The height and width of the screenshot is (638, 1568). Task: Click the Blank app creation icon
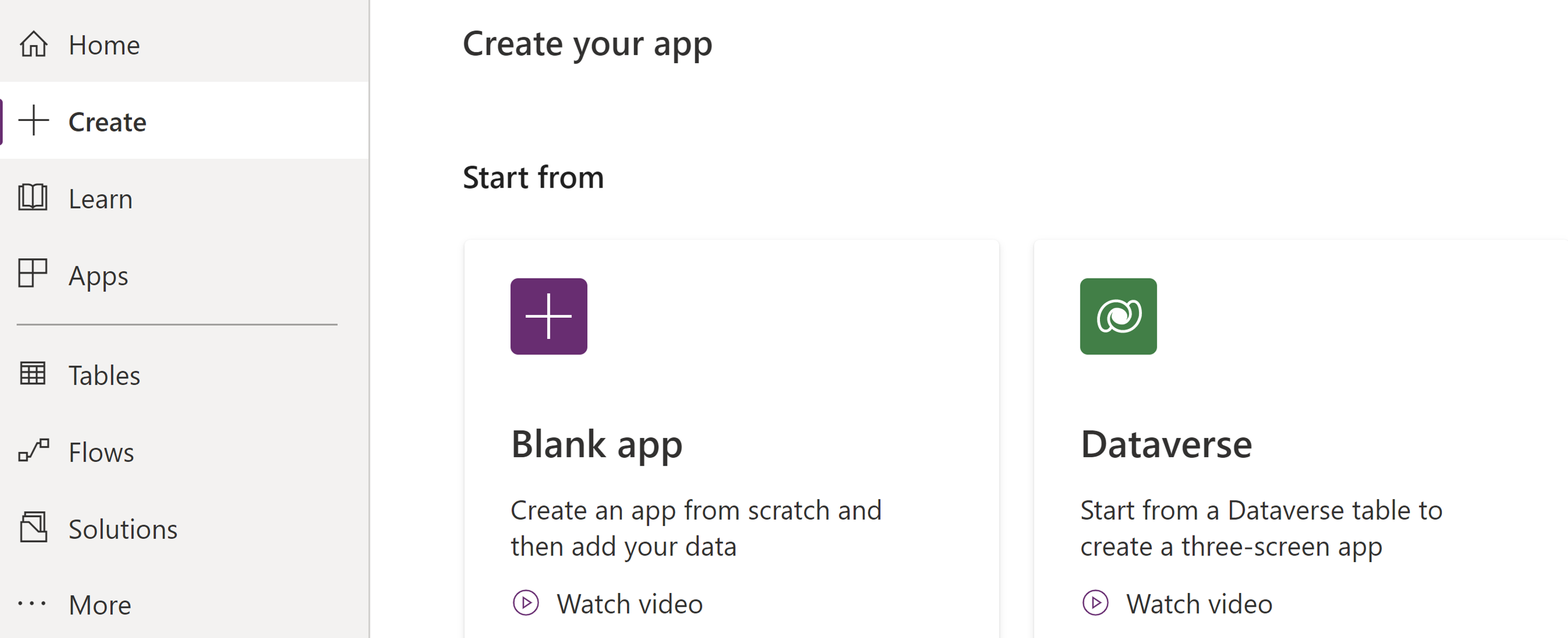coord(548,316)
